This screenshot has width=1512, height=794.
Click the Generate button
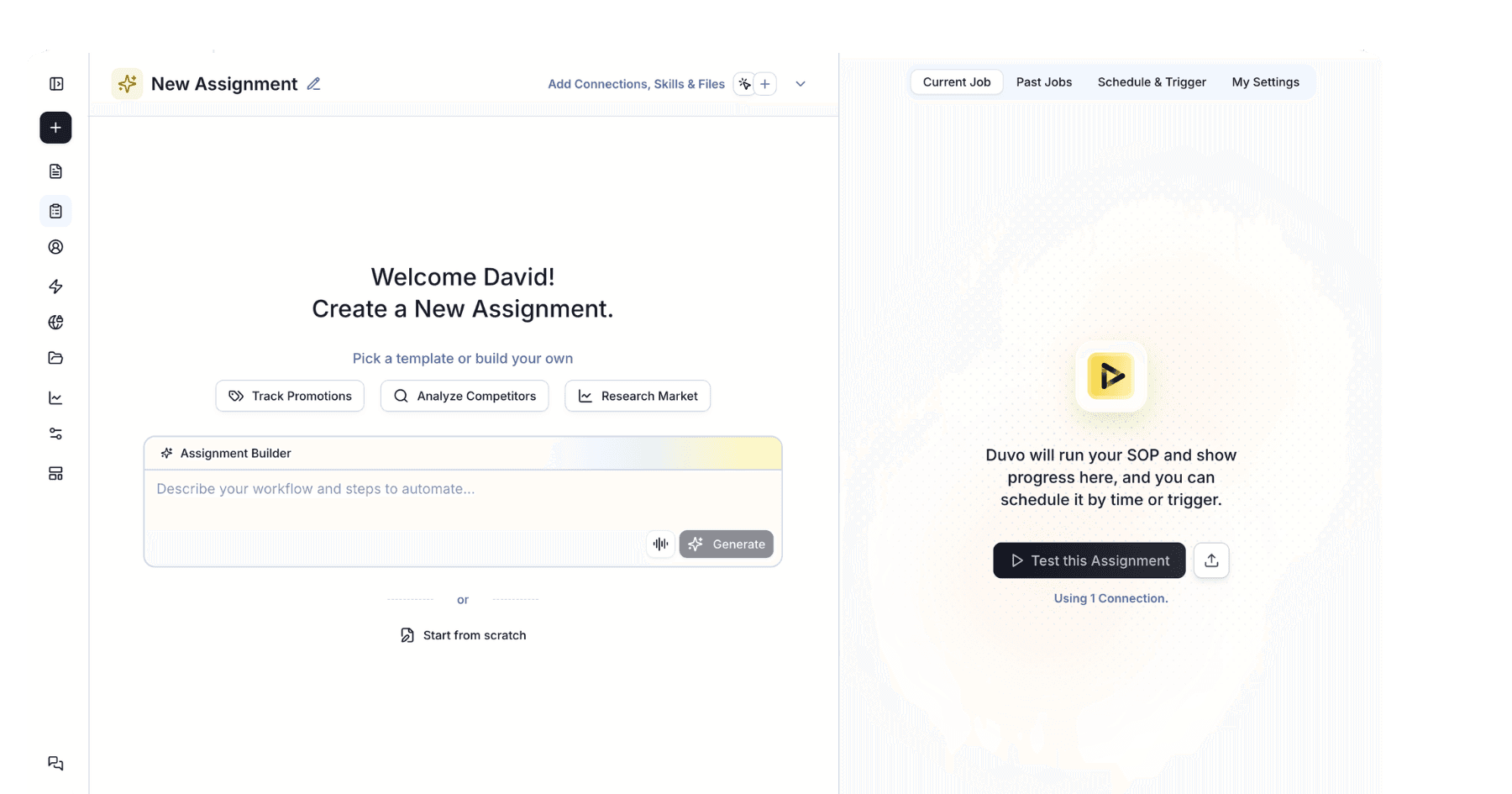pyautogui.click(x=726, y=544)
